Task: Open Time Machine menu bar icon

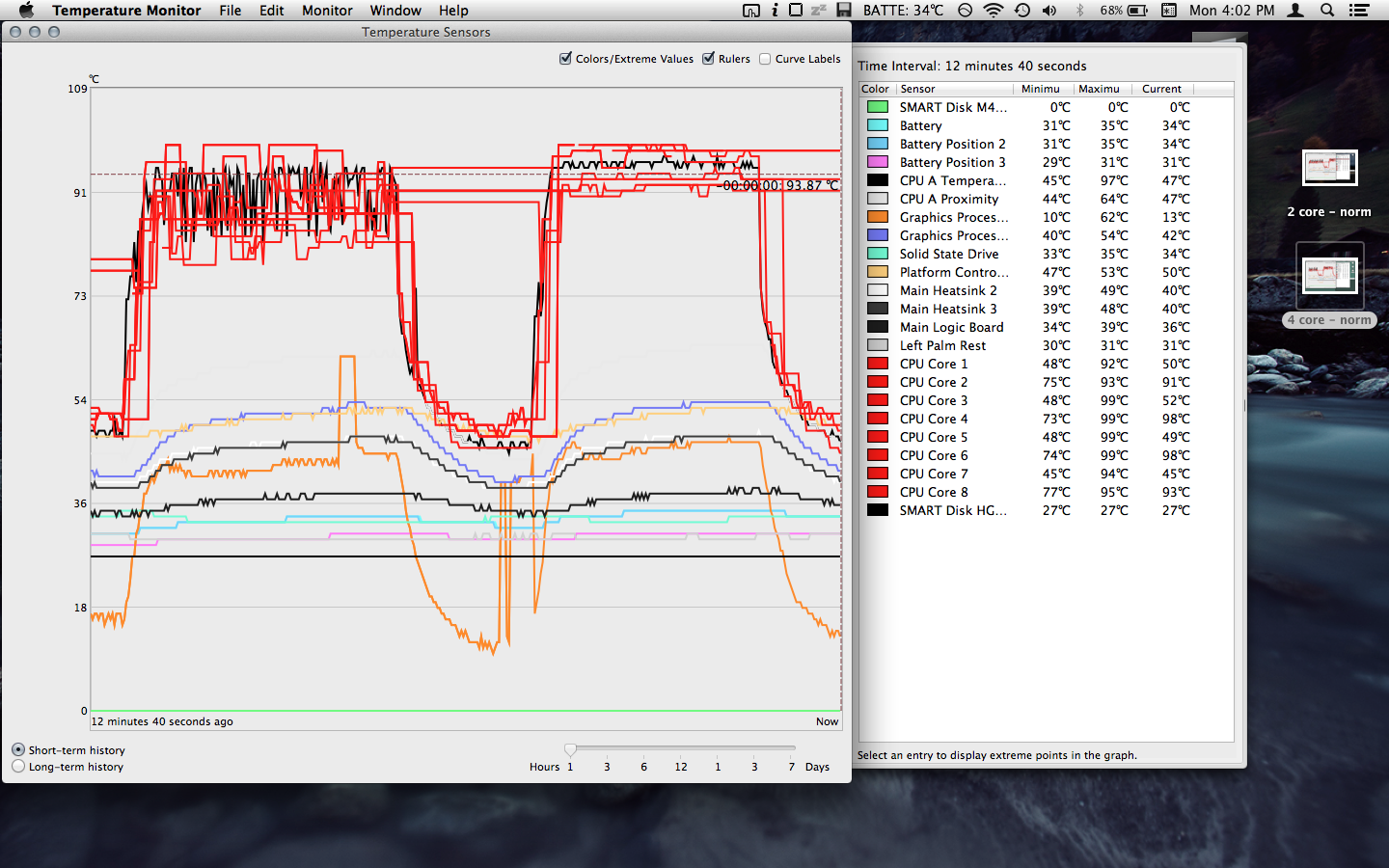Action: click(x=1022, y=11)
